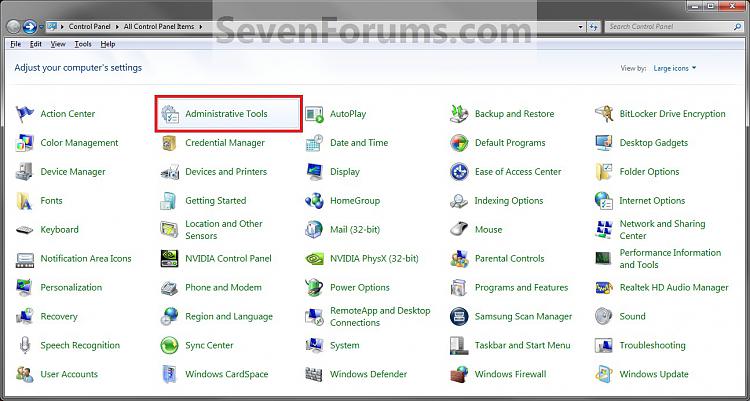The width and height of the screenshot is (750, 401).
Task: Click the Power Options battery icon
Action: click(314, 288)
